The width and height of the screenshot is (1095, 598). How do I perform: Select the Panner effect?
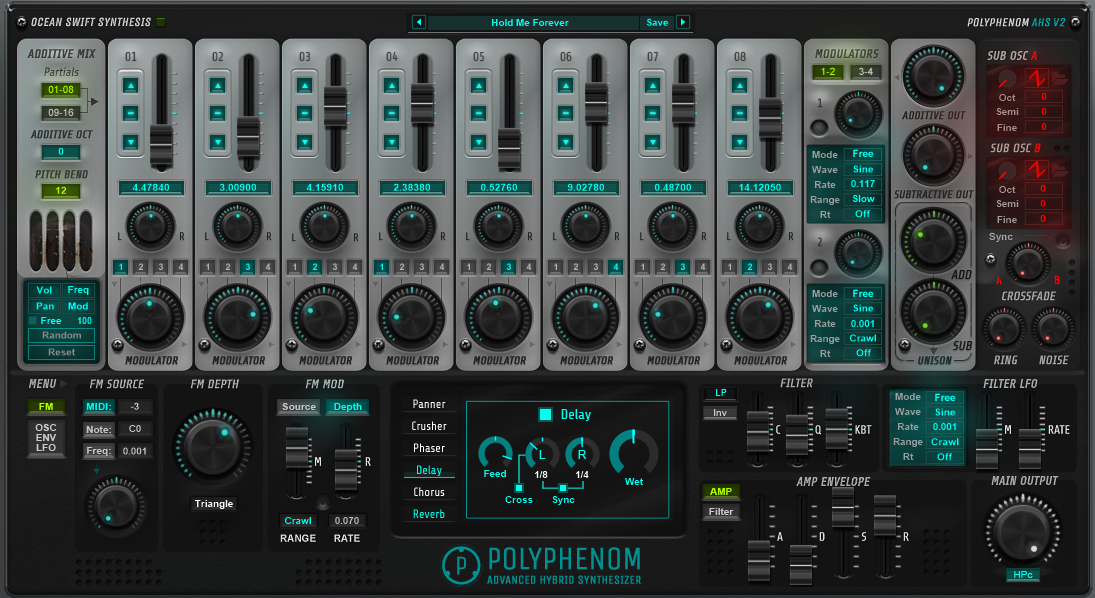click(429, 404)
